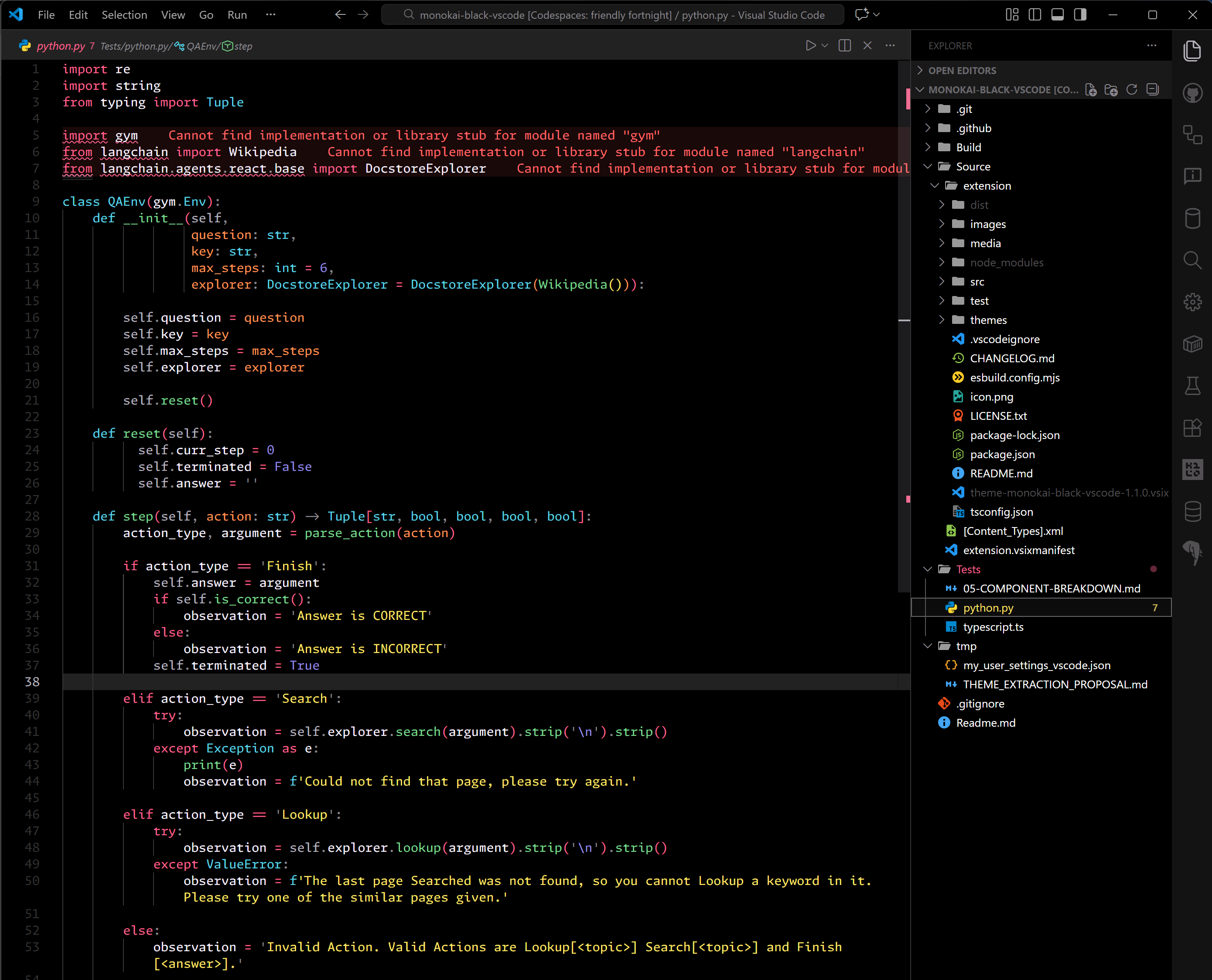This screenshot has height=980, width=1212.
Task: Split the editor right icon
Action: click(845, 46)
